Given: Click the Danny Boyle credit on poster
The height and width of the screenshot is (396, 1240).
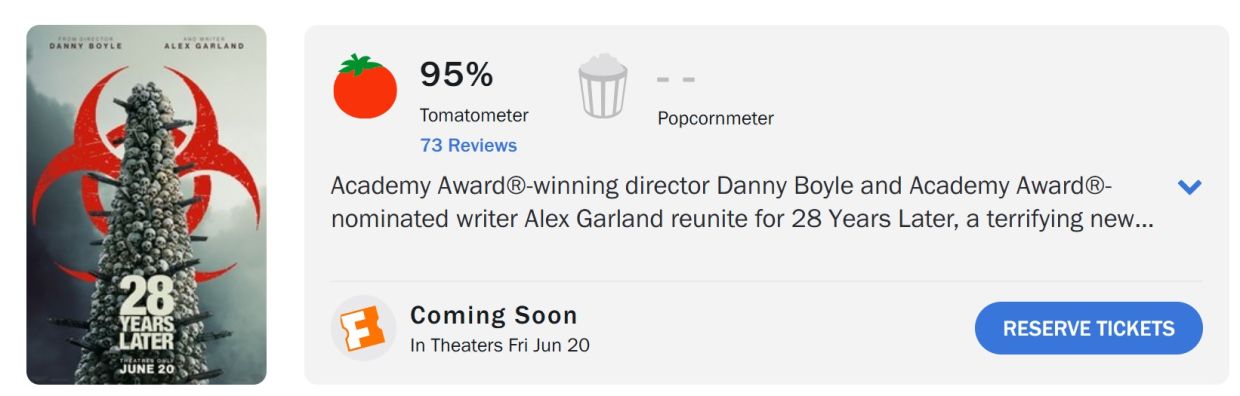Looking at the screenshot, I should click(x=86, y=44).
